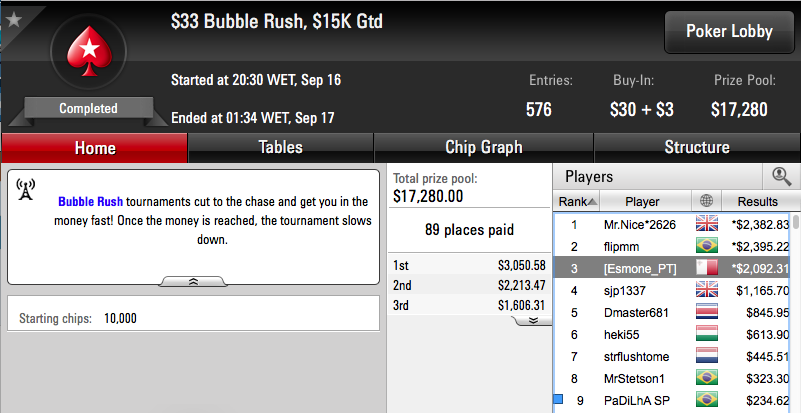Viewport: 801px width, 413px height.
Task: Open the player search magnifier icon
Action: pyautogui.click(x=781, y=177)
